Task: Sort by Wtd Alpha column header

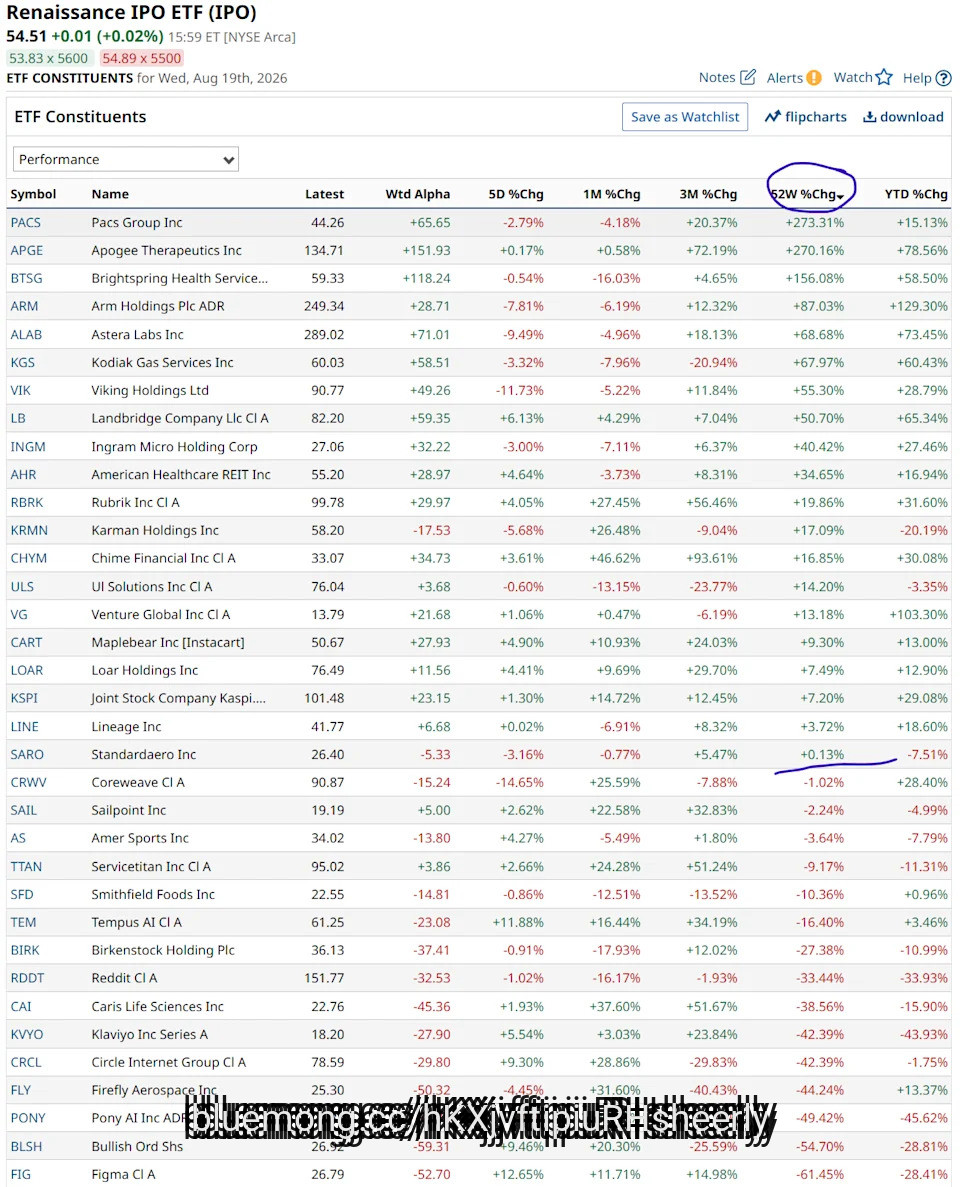Action: click(418, 194)
